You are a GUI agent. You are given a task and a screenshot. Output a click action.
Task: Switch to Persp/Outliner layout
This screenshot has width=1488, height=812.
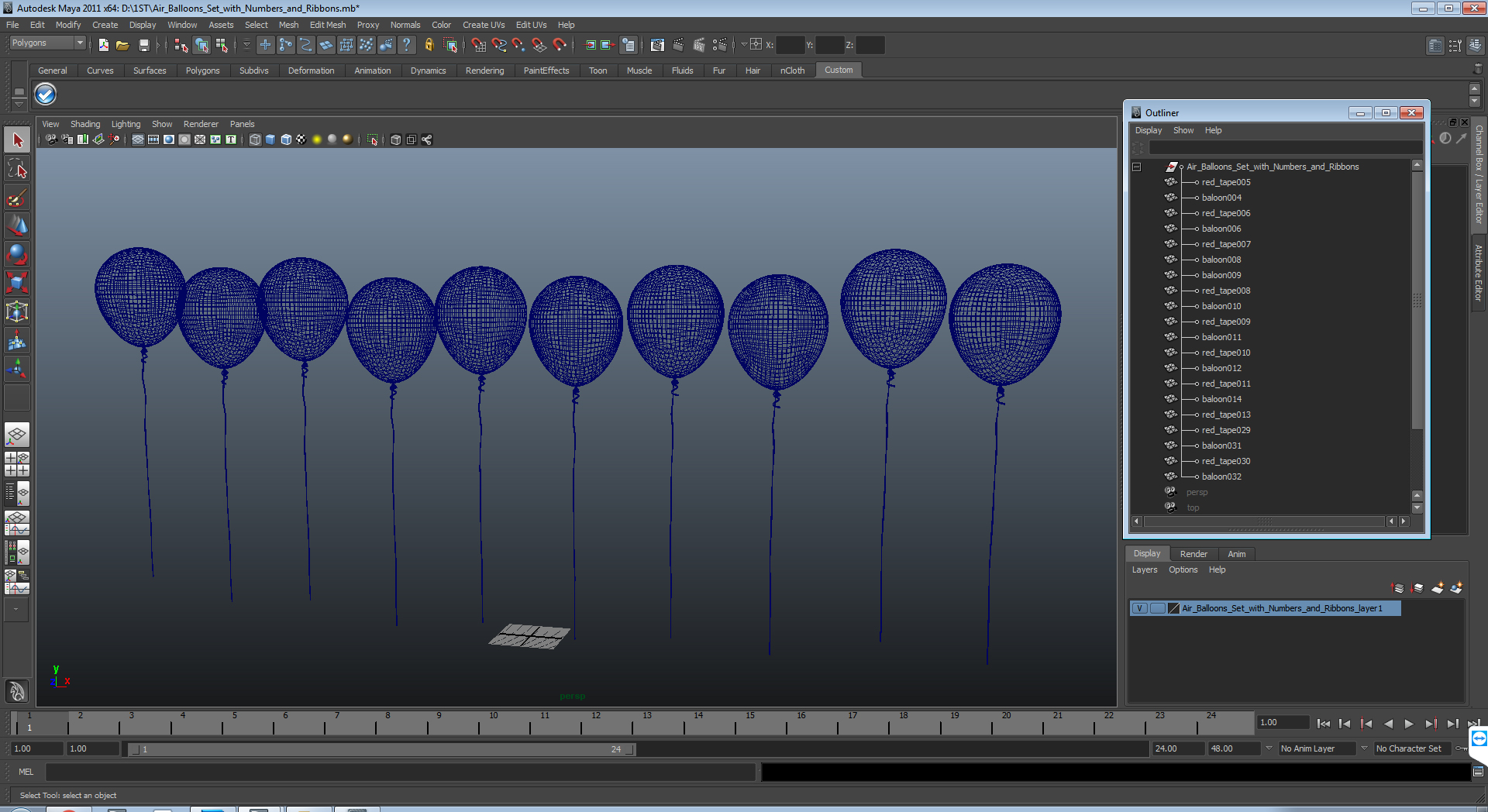click(x=17, y=494)
